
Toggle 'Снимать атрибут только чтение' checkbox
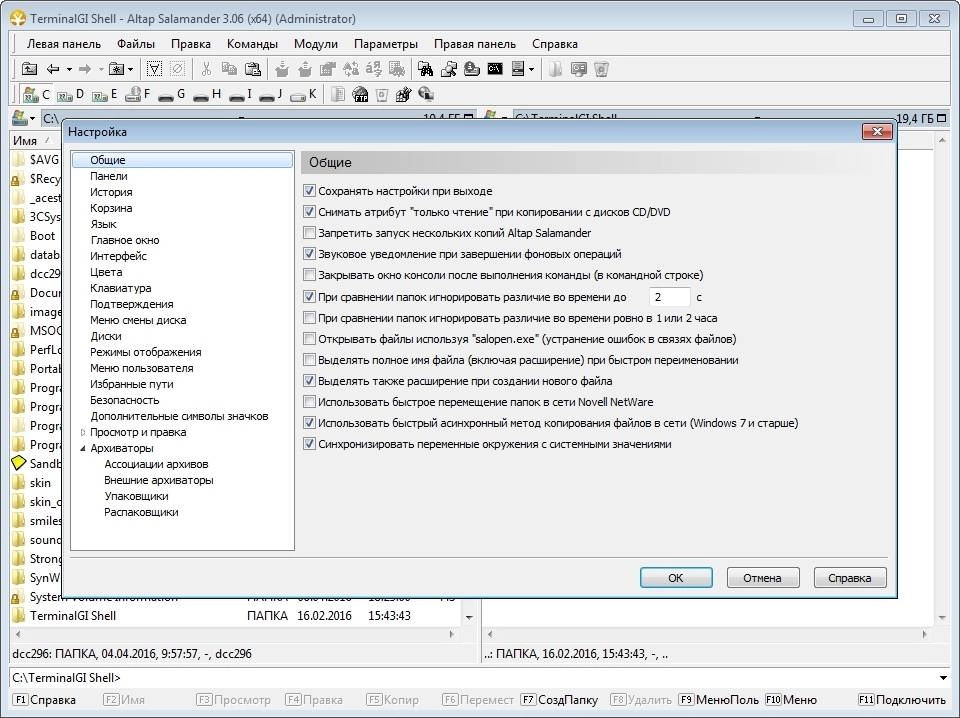click(309, 212)
